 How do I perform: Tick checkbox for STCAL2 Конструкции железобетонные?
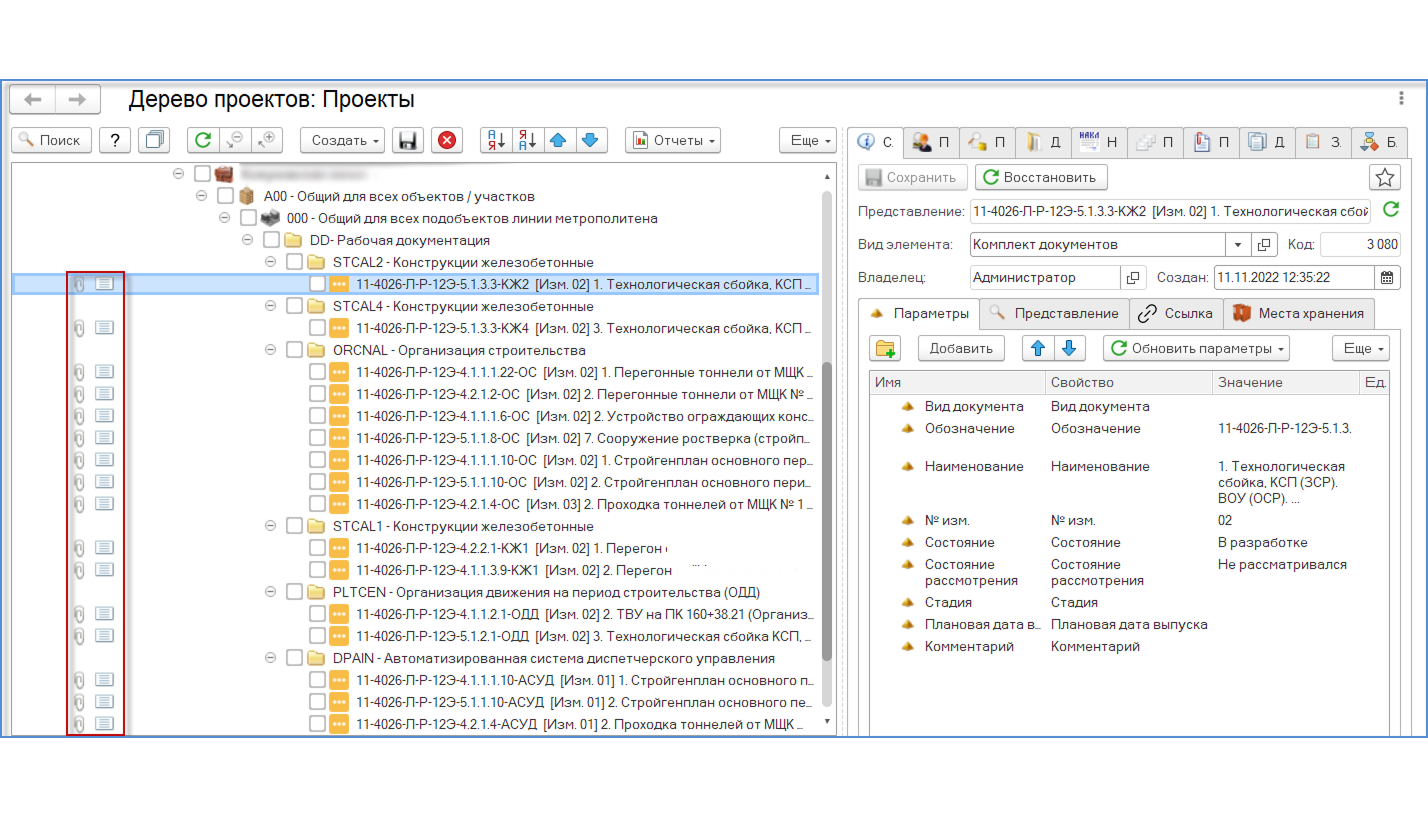pyautogui.click(x=295, y=262)
